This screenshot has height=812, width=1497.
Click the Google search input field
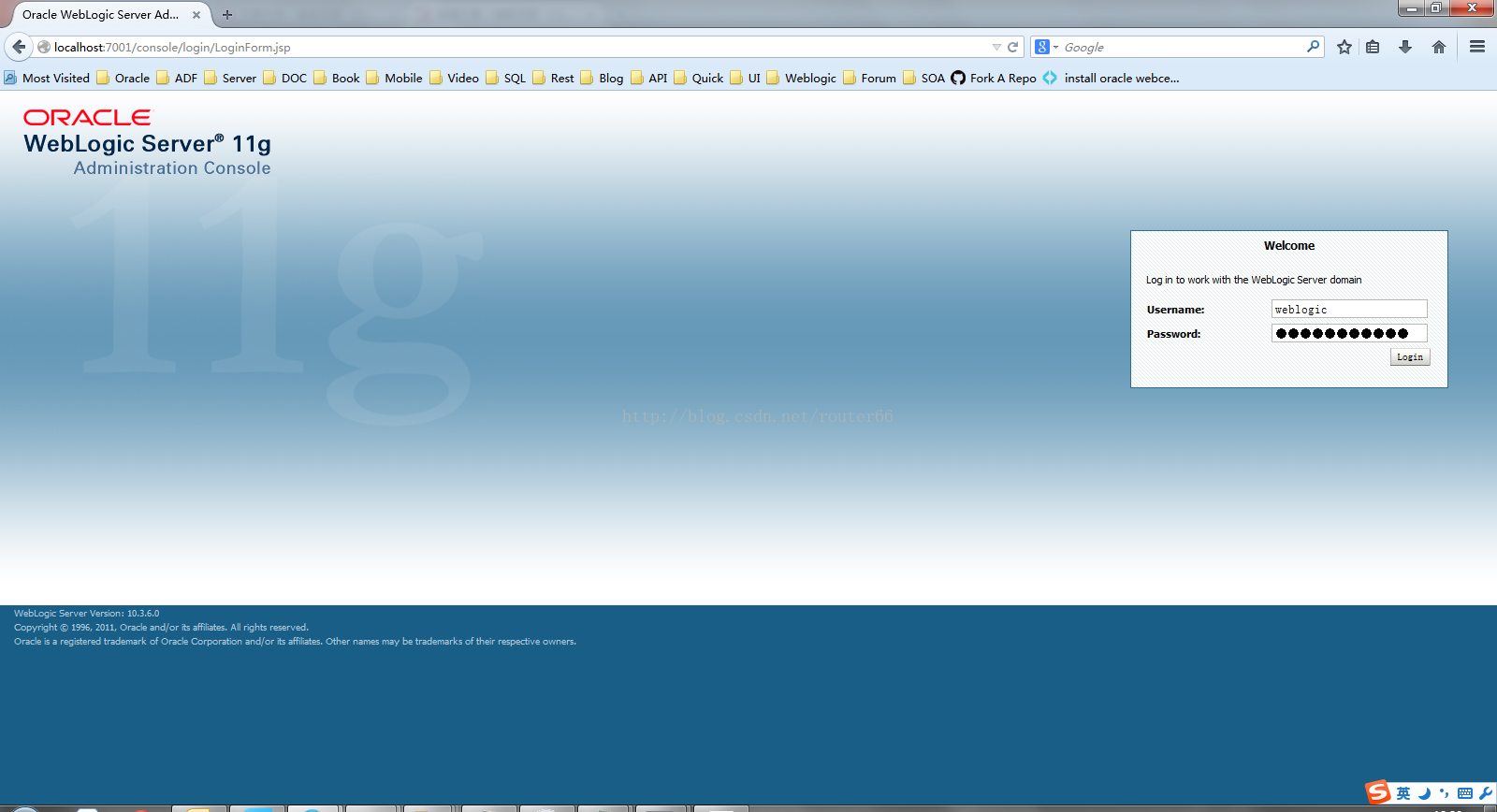(1183, 47)
